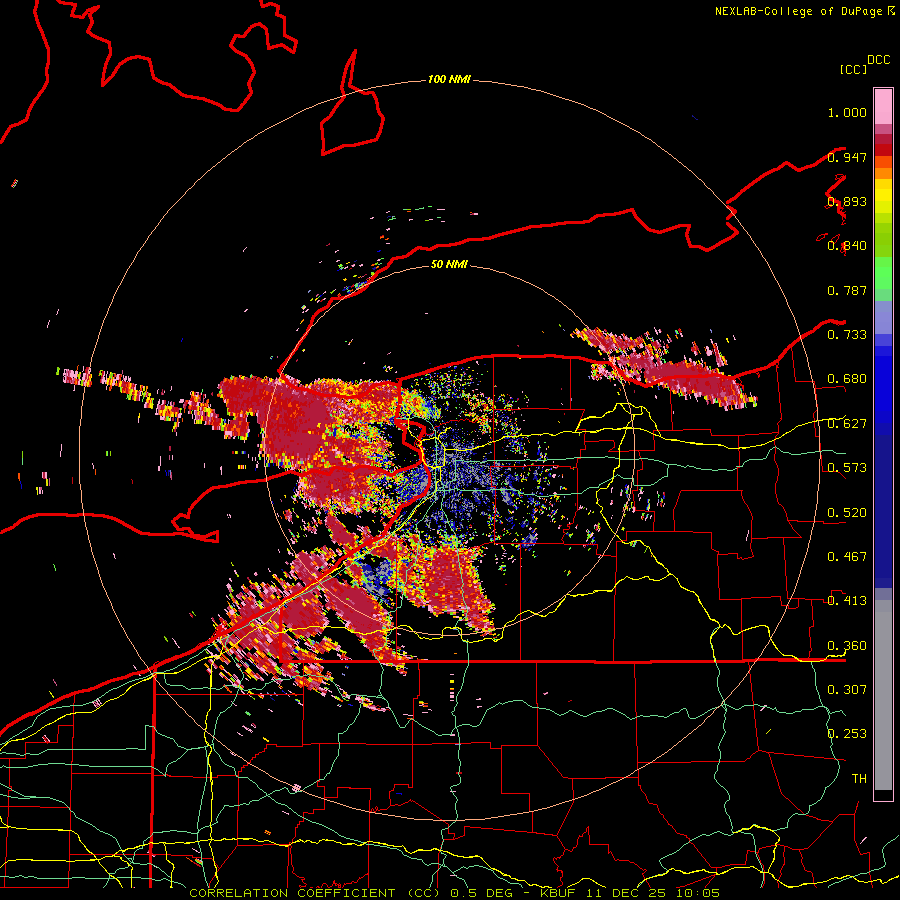Click the 50 NMI range ring label

(449, 264)
